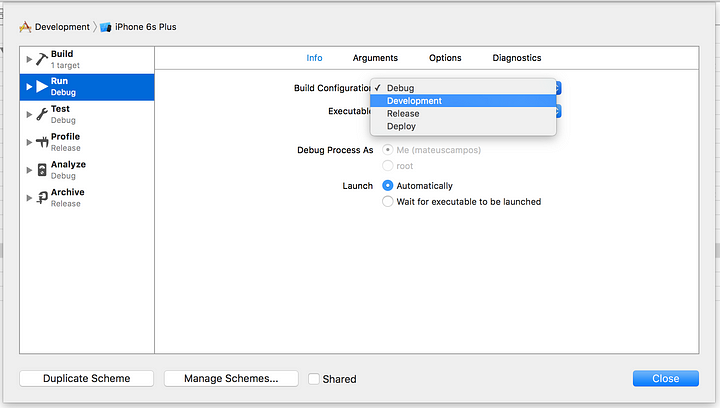Expand the Build disclosure triangle
This screenshot has height=408, width=720.
coord(29,59)
